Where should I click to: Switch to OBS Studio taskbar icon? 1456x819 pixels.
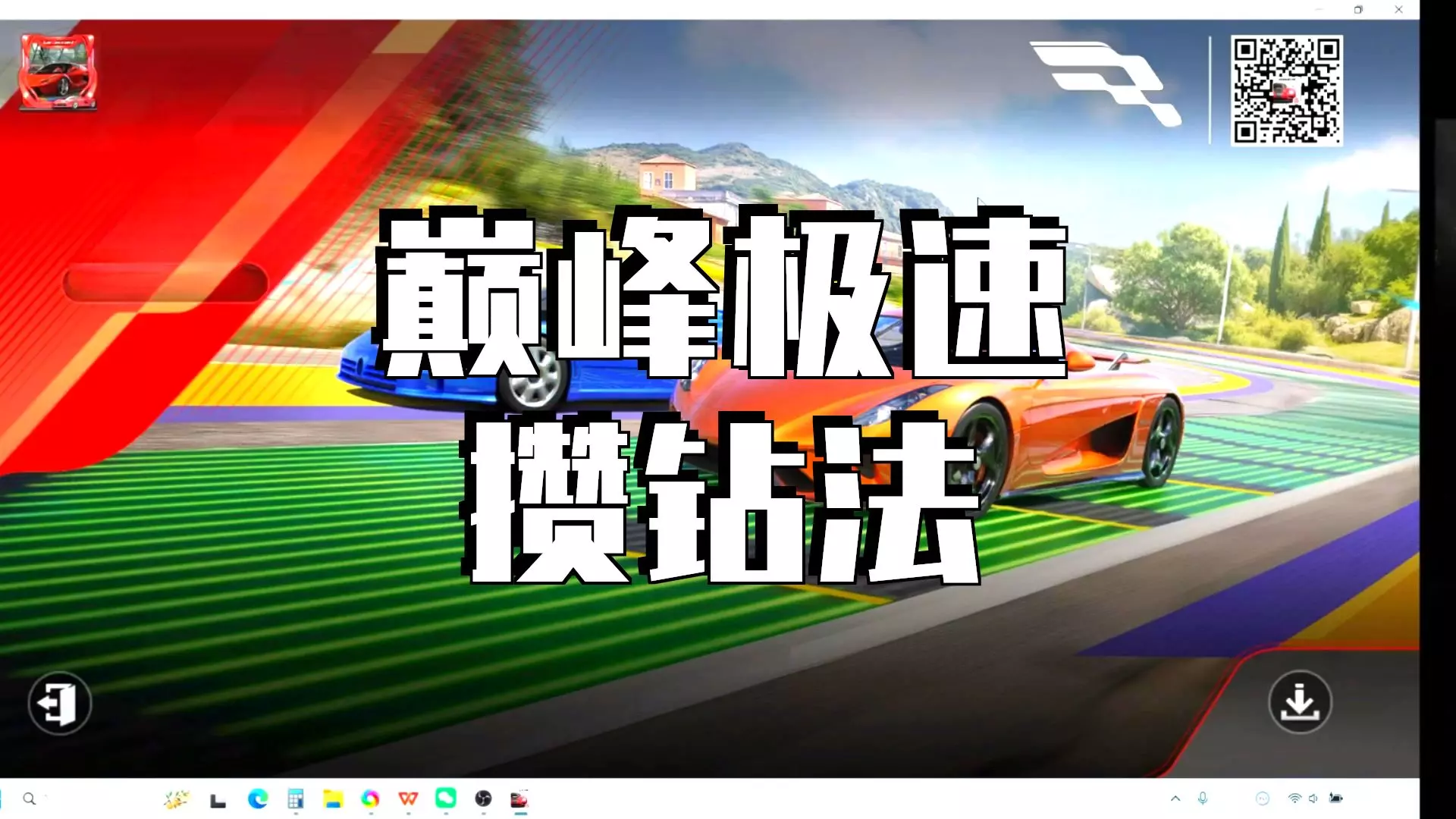pyautogui.click(x=483, y=799)
